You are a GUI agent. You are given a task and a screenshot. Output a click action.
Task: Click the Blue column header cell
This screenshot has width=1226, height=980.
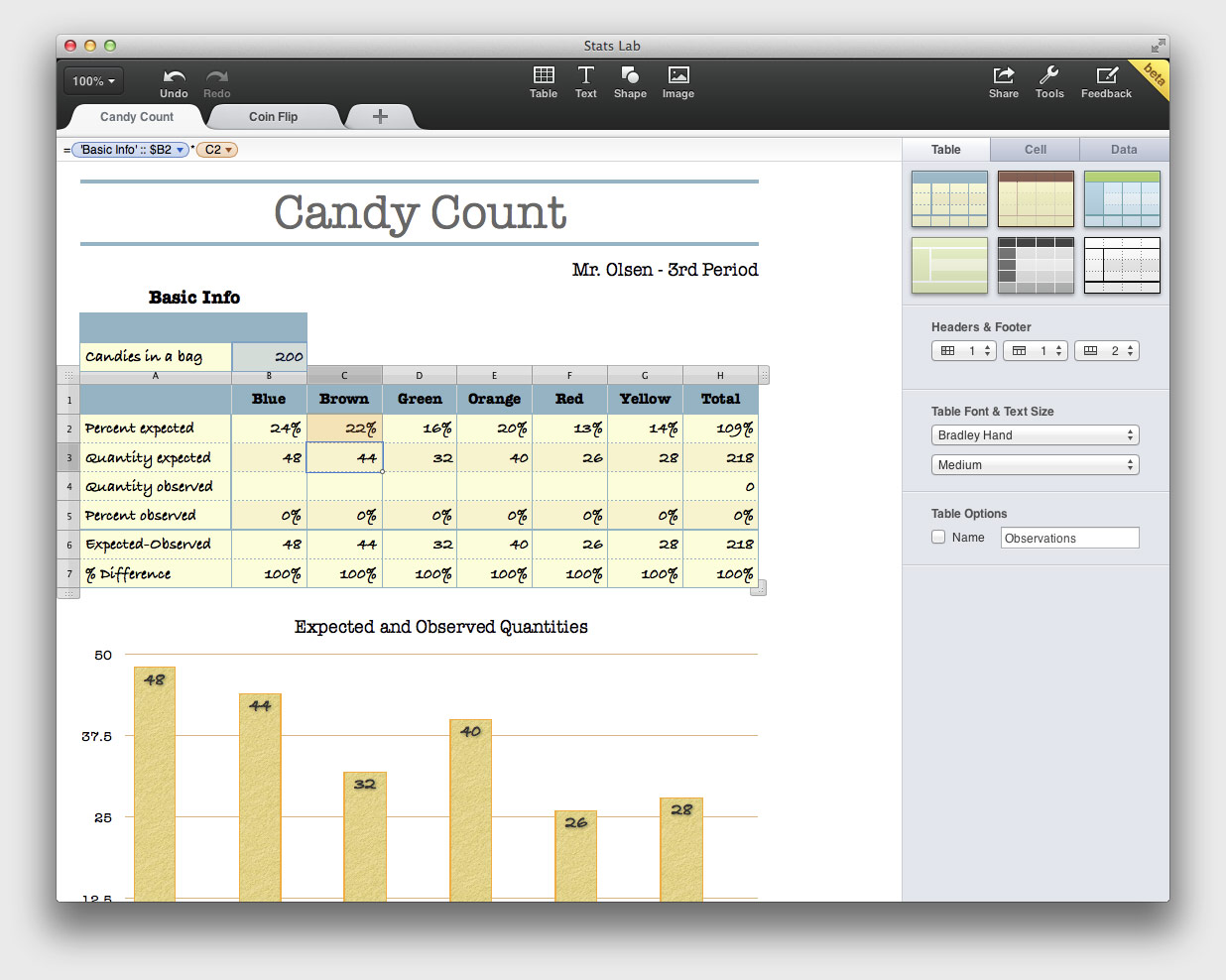point(269,399)
